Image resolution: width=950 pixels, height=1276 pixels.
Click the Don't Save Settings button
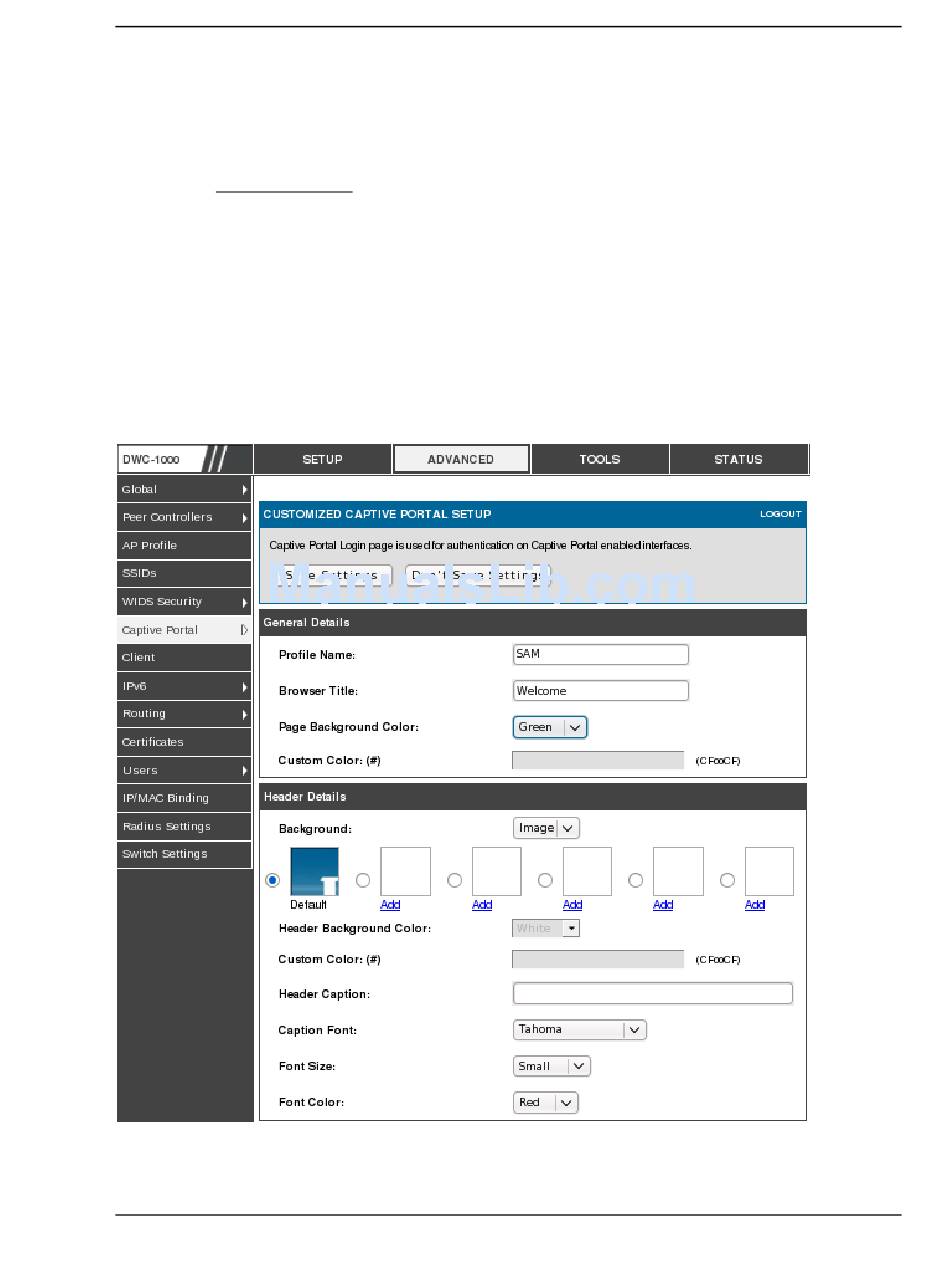pyautogui.click(x=478, y=575)
